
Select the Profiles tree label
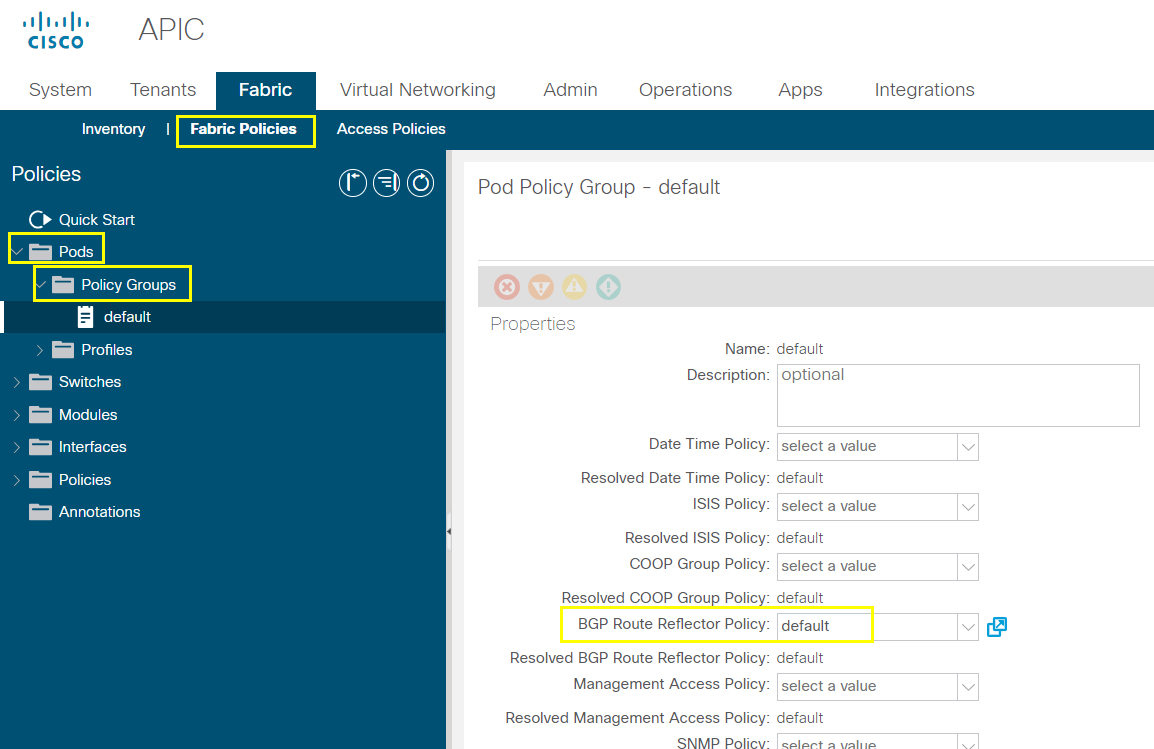tap(107, 350)
